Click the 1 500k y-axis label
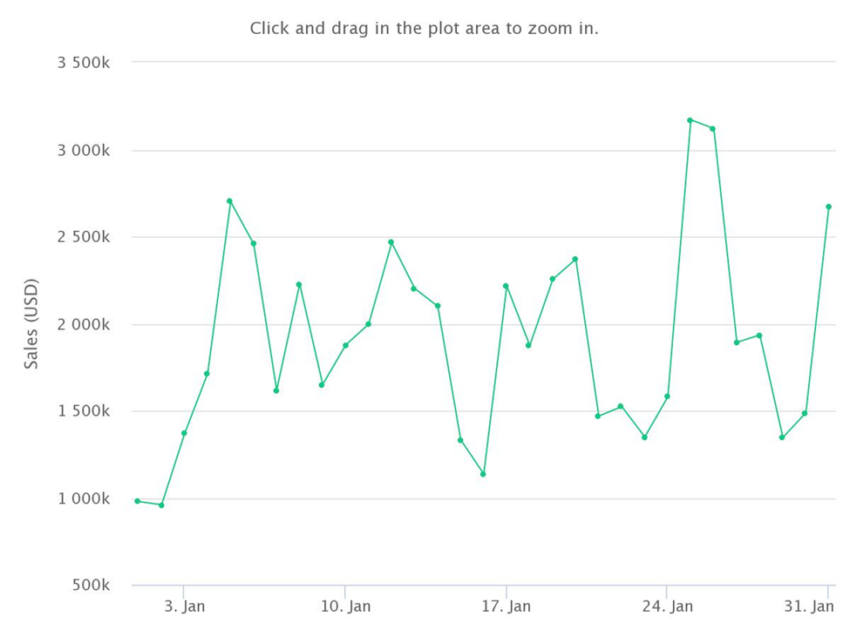 tap(83, 411)
